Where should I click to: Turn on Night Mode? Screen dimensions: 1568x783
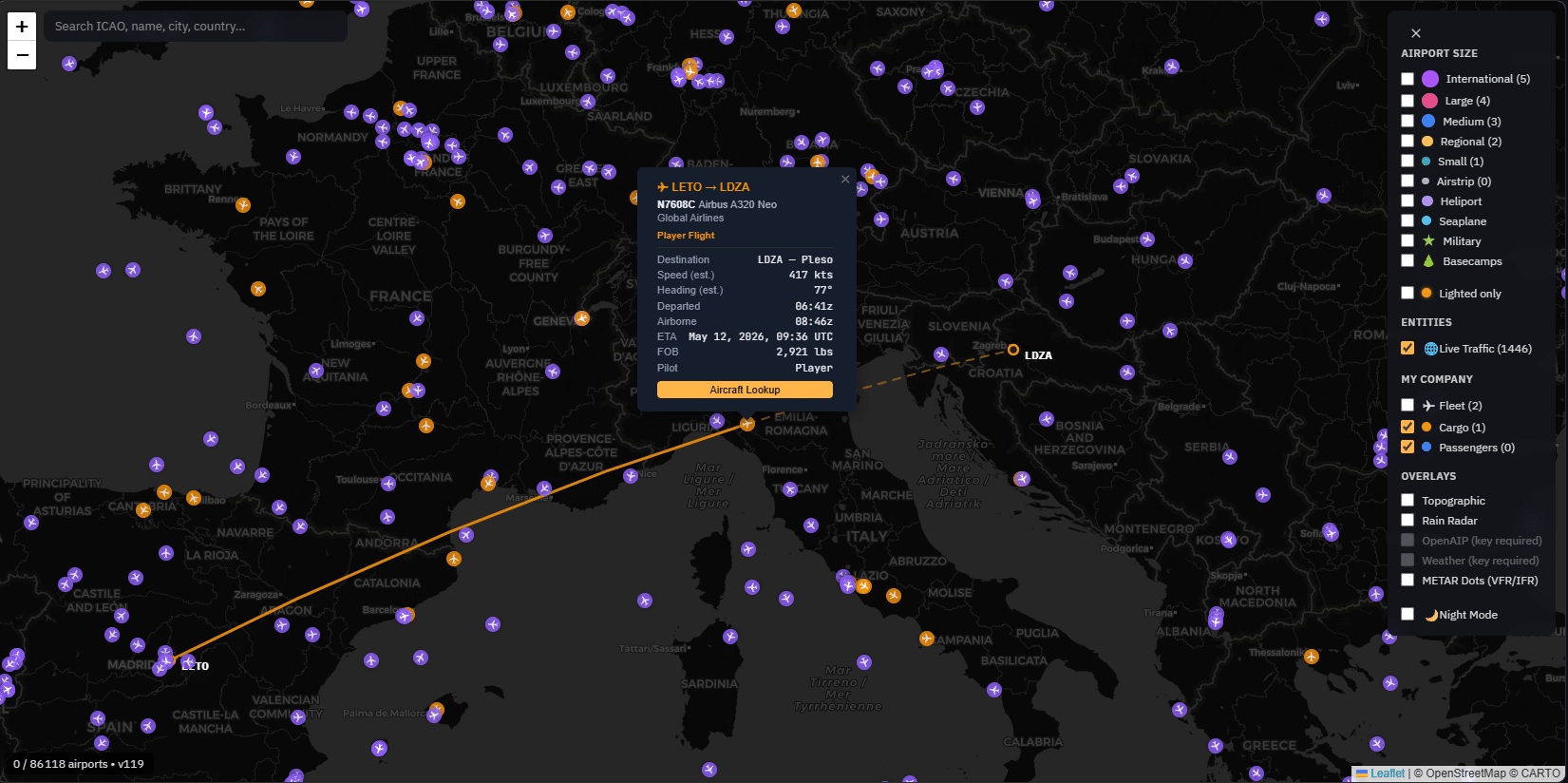[x=1407, y=615]
